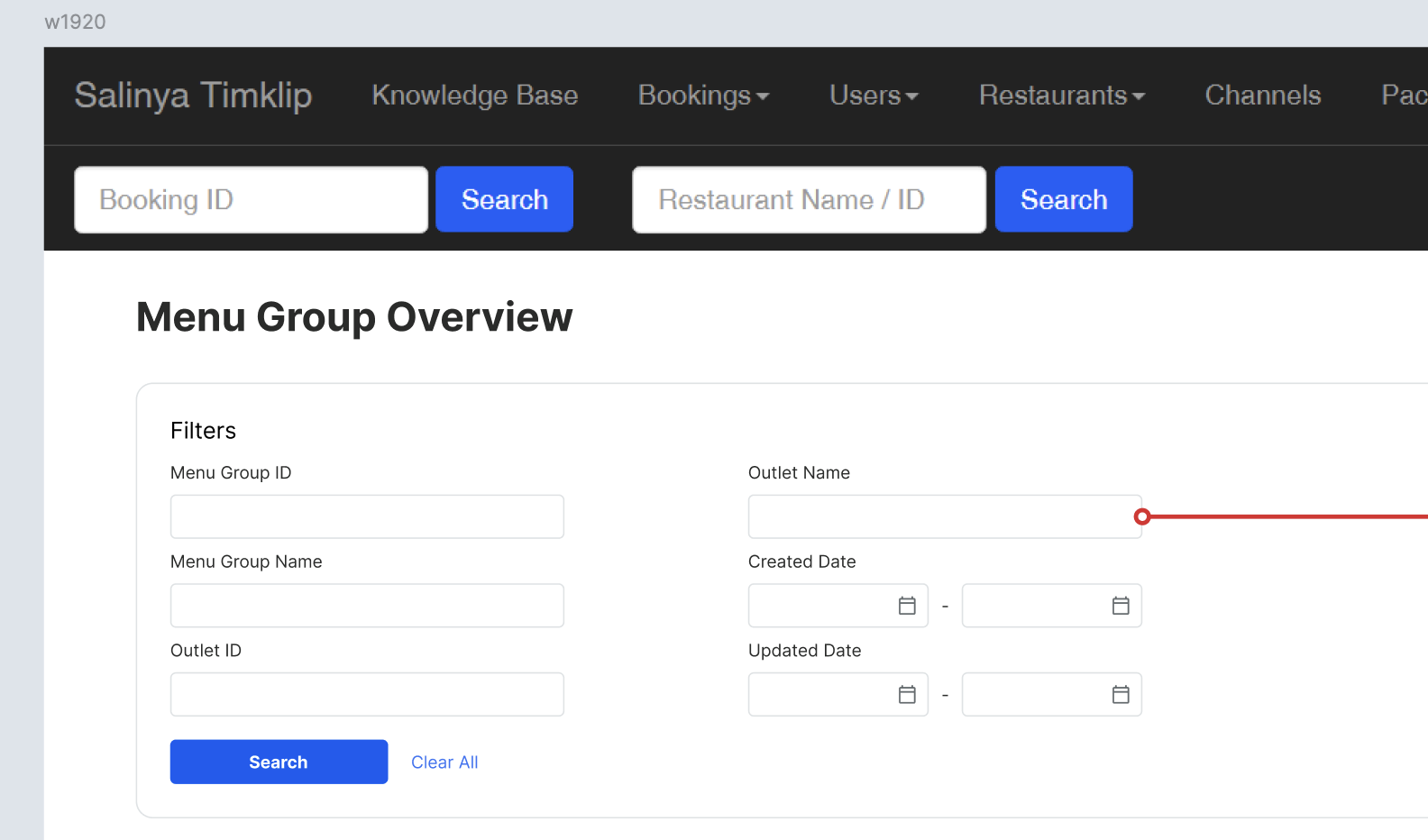The image size is (1428, 840).
Task: Click the Menu Group ID input
Action: 367,516
